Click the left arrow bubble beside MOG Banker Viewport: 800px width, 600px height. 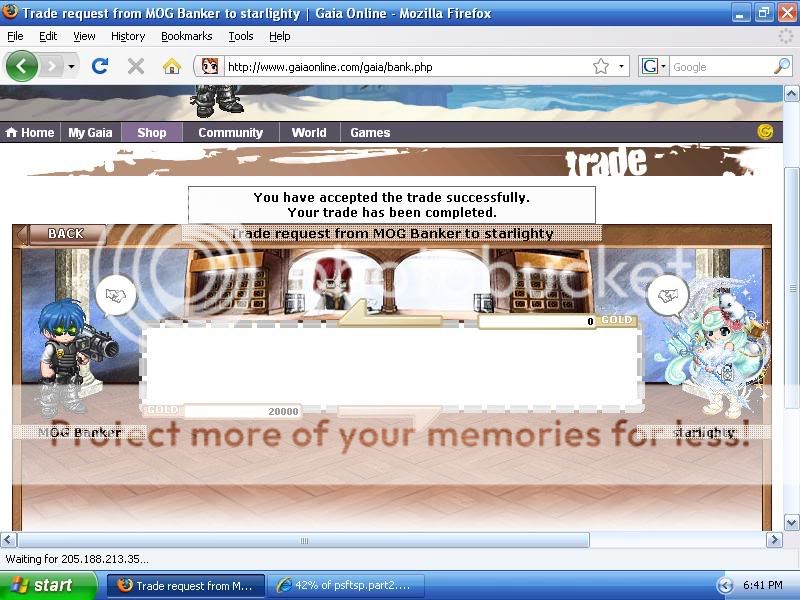click(x=116, y=297)
